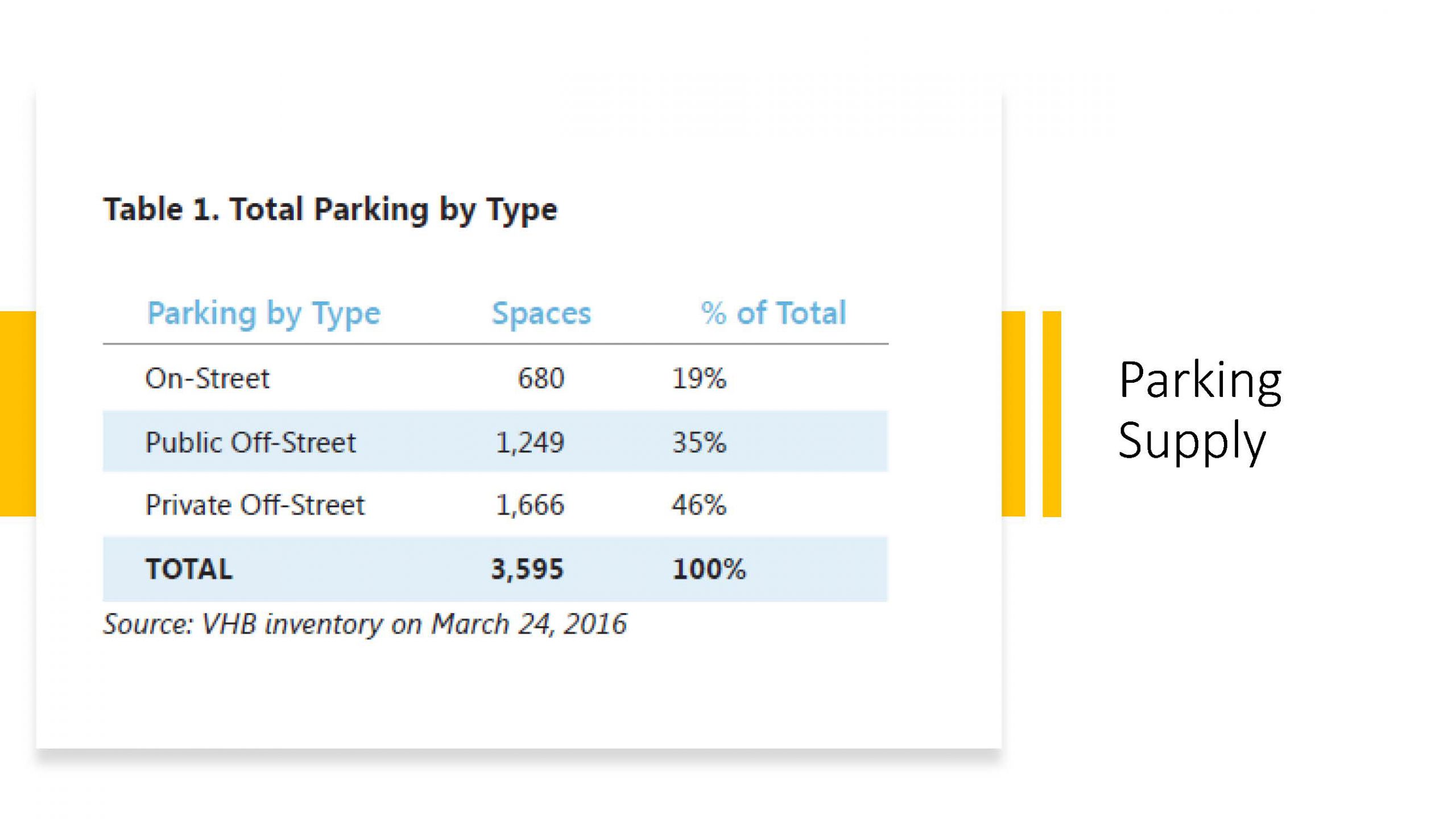Select the 'Parking by Type' column header

point(263,314)
